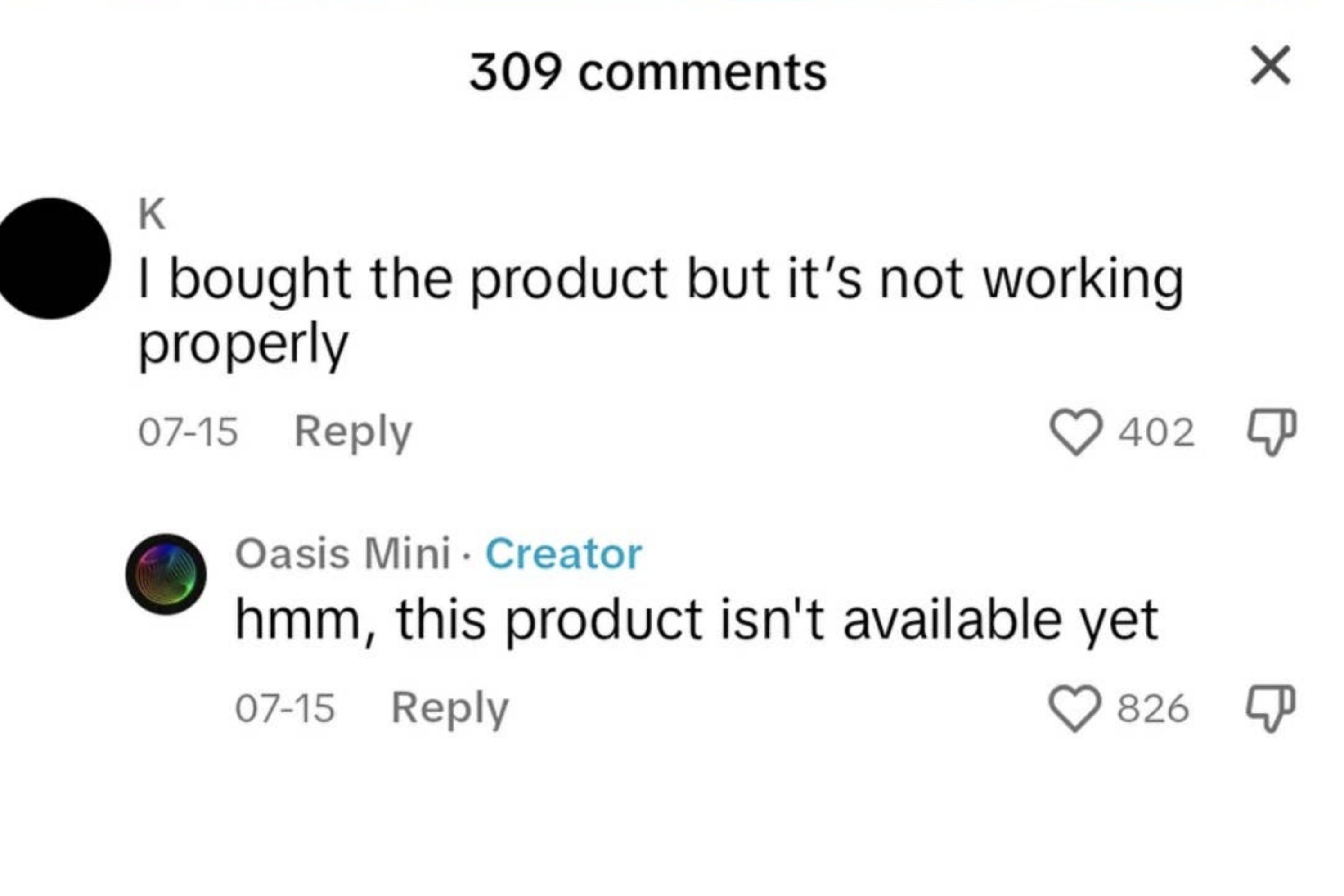Image resolution: width=1344 pixels, height=896 pixels.
Task: Dislike Oasis Mini's creator reply
Action: 1270,709
